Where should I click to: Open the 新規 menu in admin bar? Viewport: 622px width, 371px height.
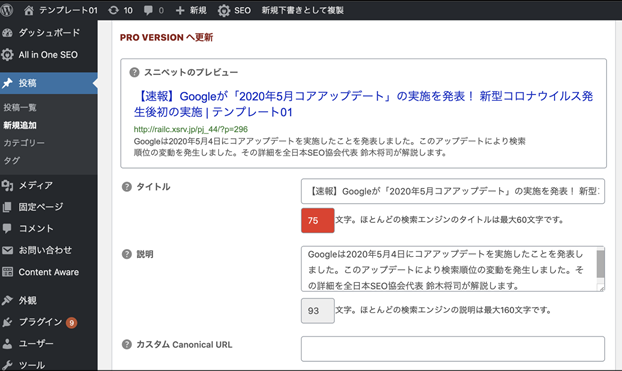(191, 10)
